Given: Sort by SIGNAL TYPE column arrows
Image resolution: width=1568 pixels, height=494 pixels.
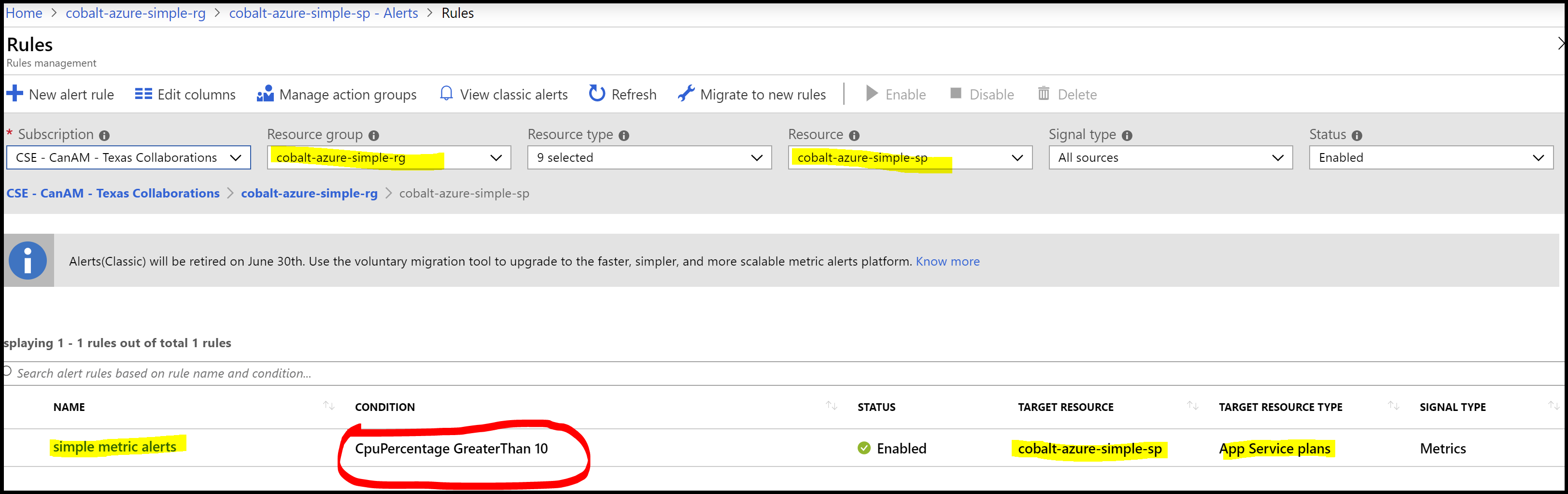Looking at the screenshot, I should (x=1554, y=406).
